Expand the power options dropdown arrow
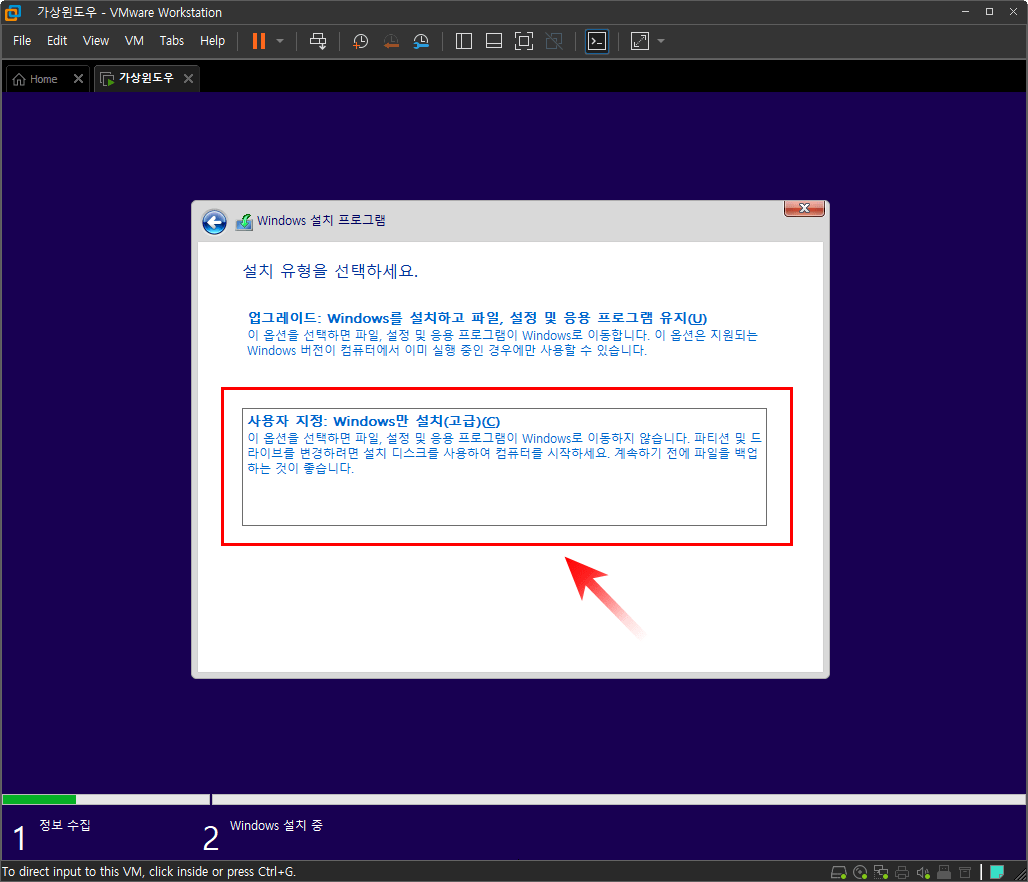This screenshot has width=1028, height=882. (280, 41)
